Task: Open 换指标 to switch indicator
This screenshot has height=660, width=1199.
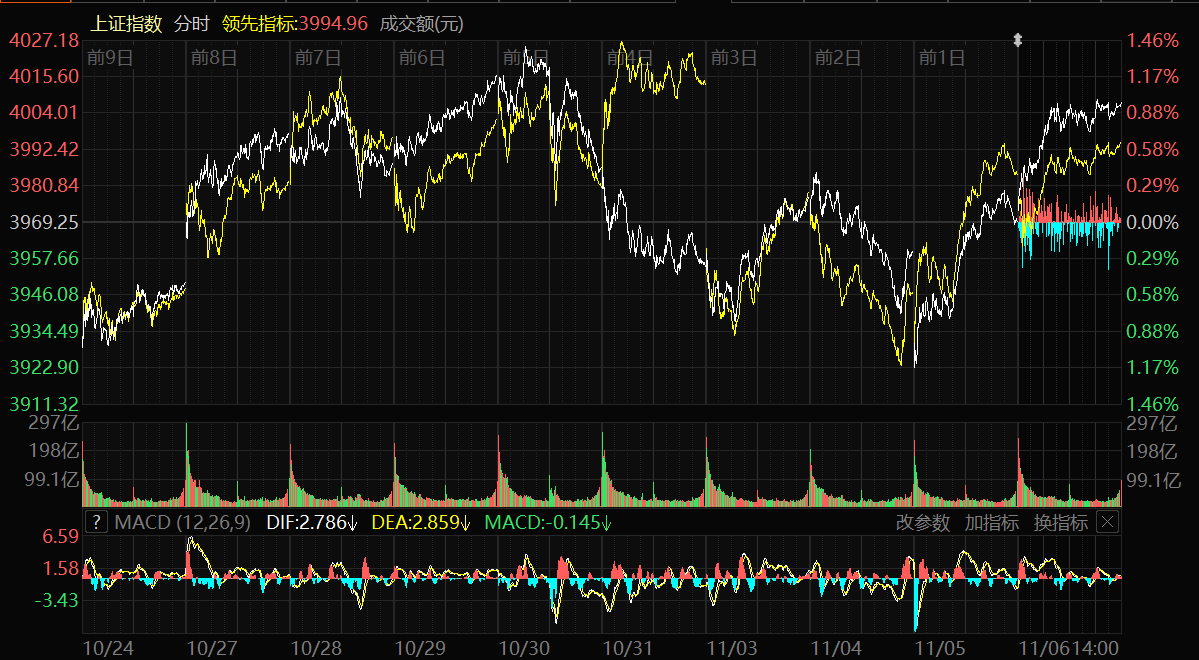Action: [x=1060, y=522]
